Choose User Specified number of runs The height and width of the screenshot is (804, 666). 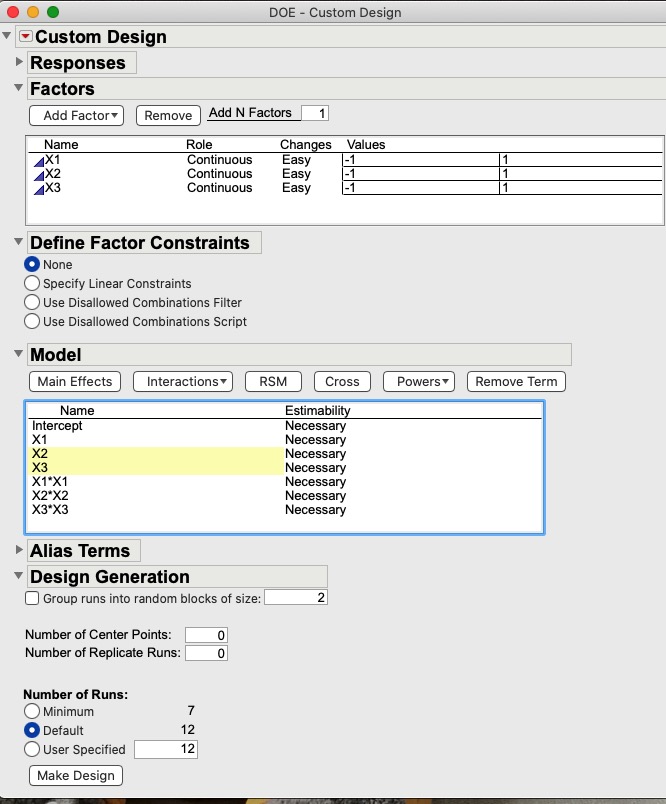click(x=31, y=748)
